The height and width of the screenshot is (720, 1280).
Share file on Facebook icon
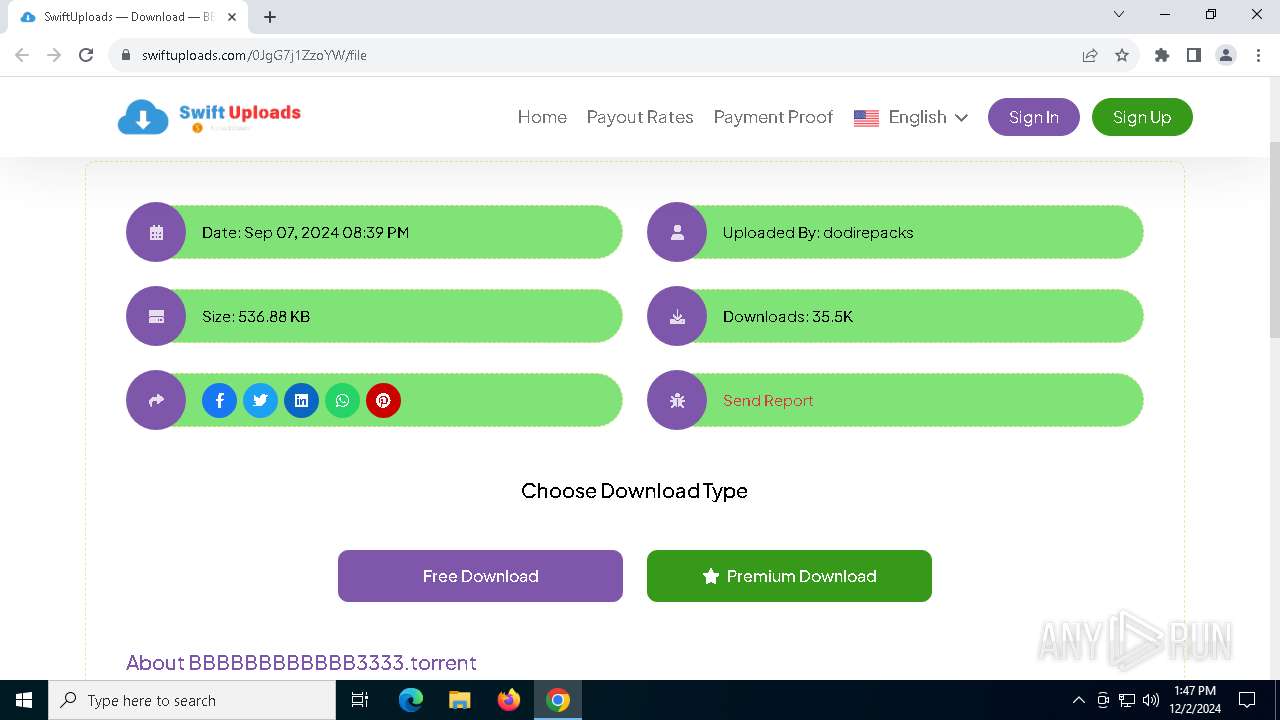click(219, 401)
